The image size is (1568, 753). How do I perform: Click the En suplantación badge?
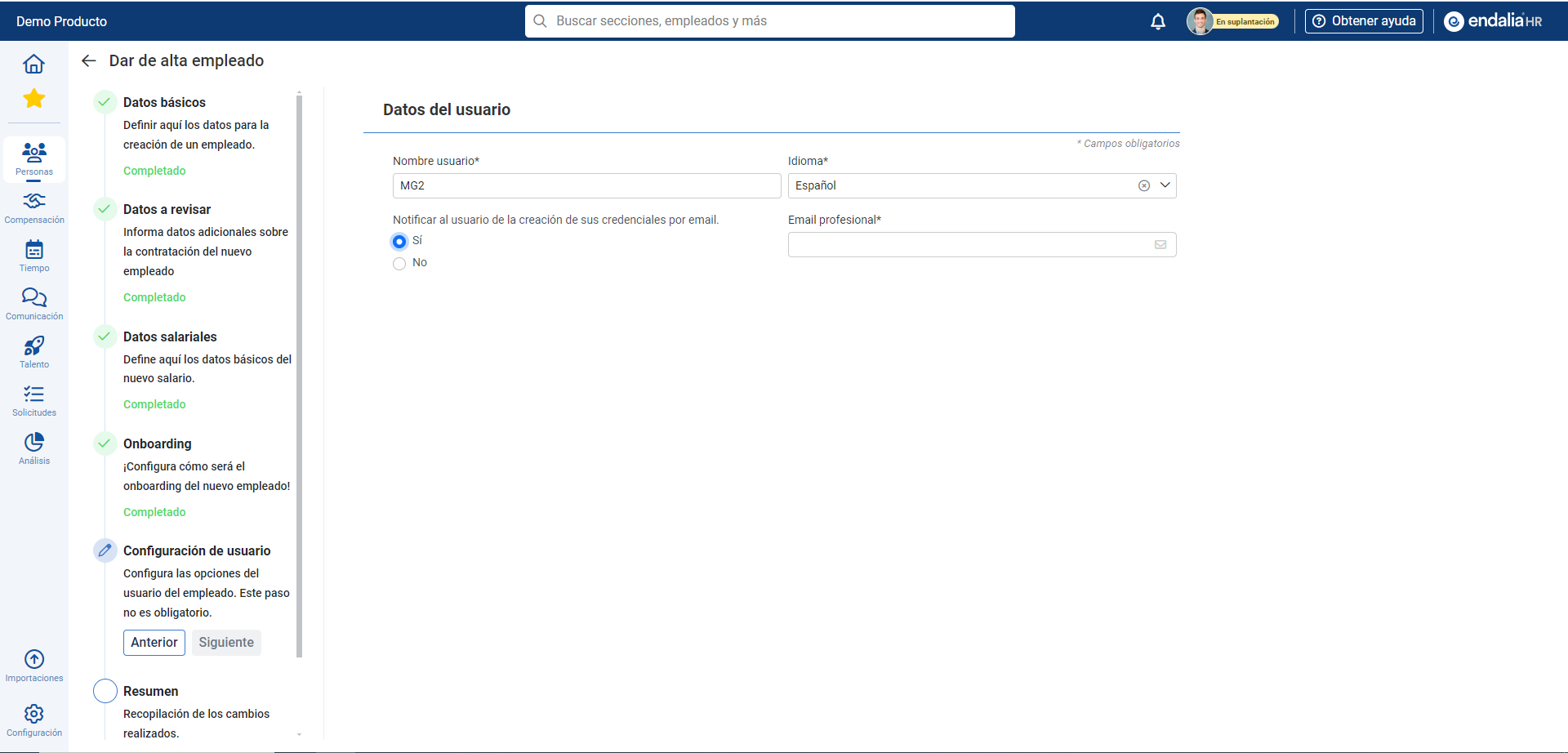coord(1245,22)
